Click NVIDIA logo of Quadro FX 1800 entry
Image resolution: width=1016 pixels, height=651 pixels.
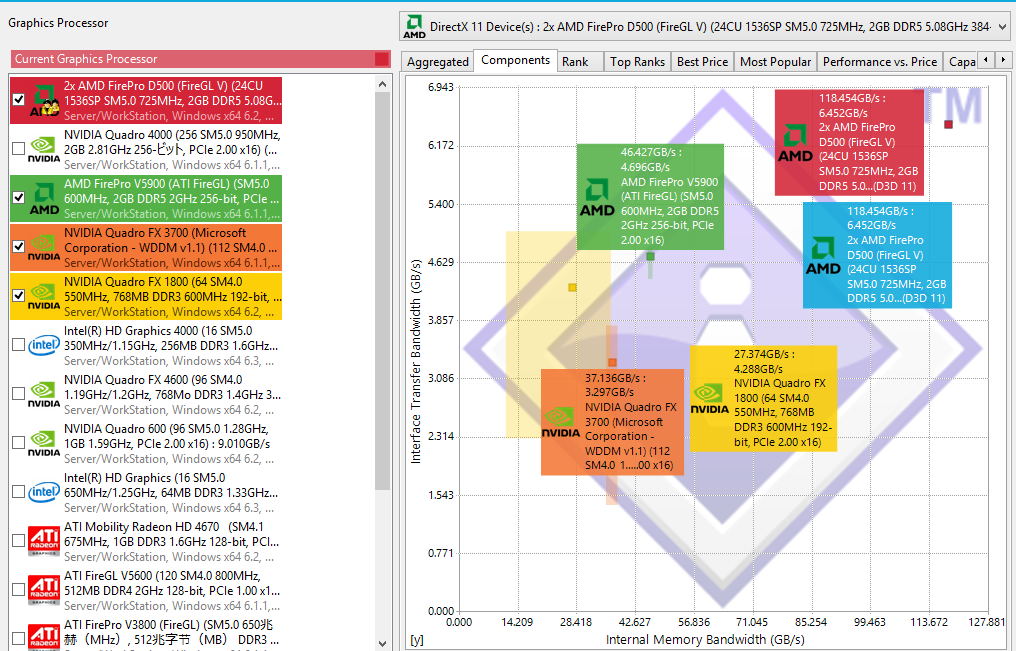[x=44, y=297]
